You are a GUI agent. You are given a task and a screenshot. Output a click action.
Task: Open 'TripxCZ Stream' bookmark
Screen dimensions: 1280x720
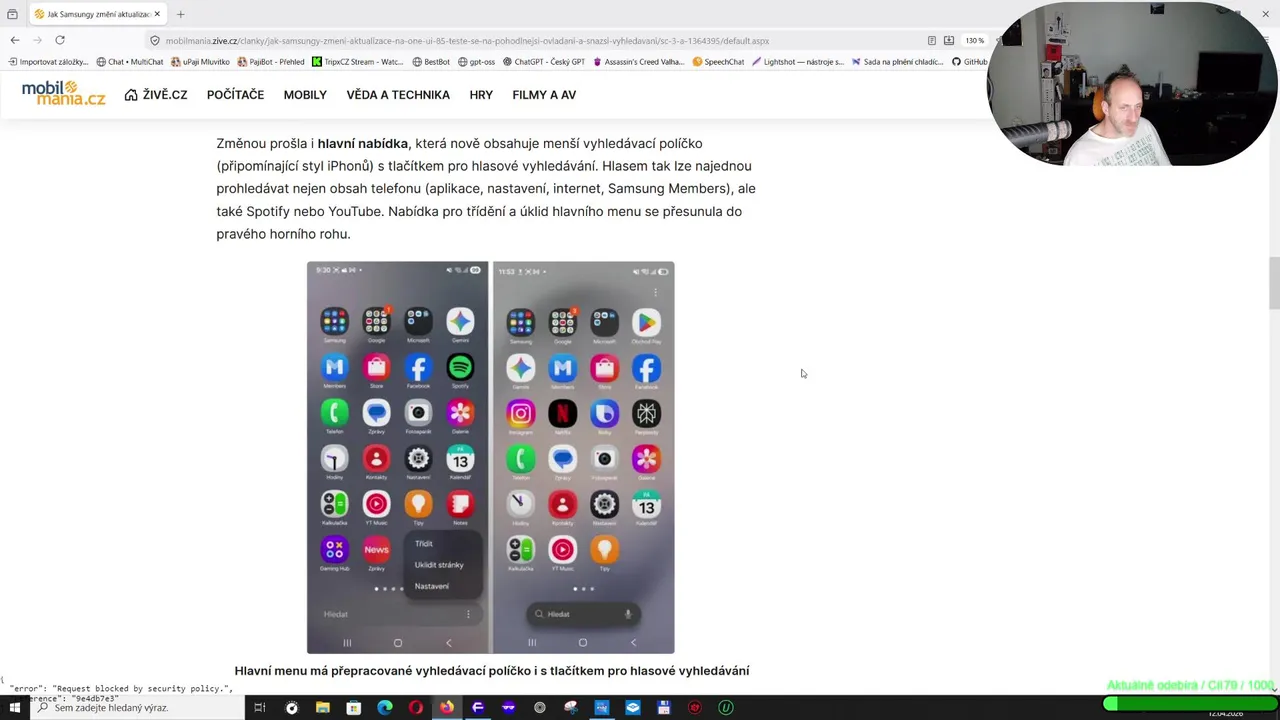tap(357, 62)
